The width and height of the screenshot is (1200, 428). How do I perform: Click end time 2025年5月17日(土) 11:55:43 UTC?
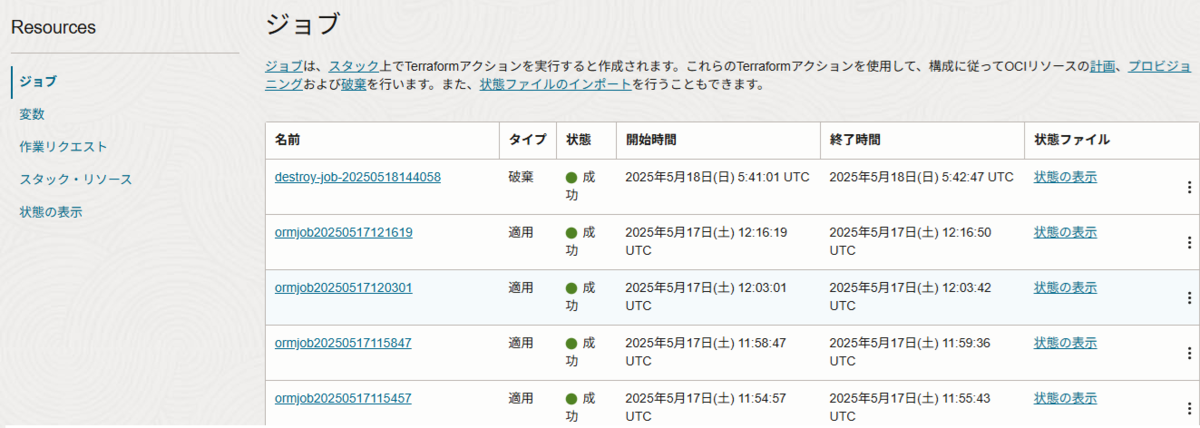point(911,406)
